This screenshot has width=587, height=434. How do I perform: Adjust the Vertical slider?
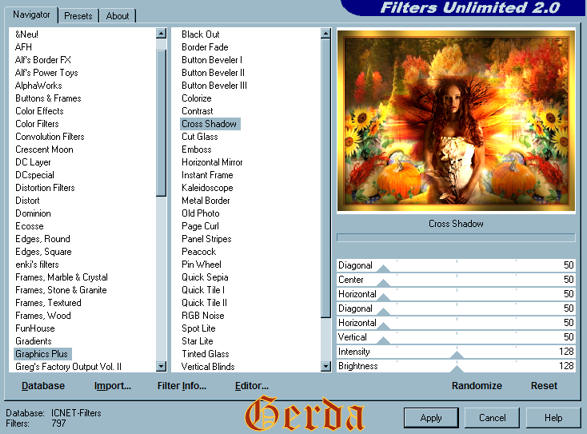click(x=456, y=337)
